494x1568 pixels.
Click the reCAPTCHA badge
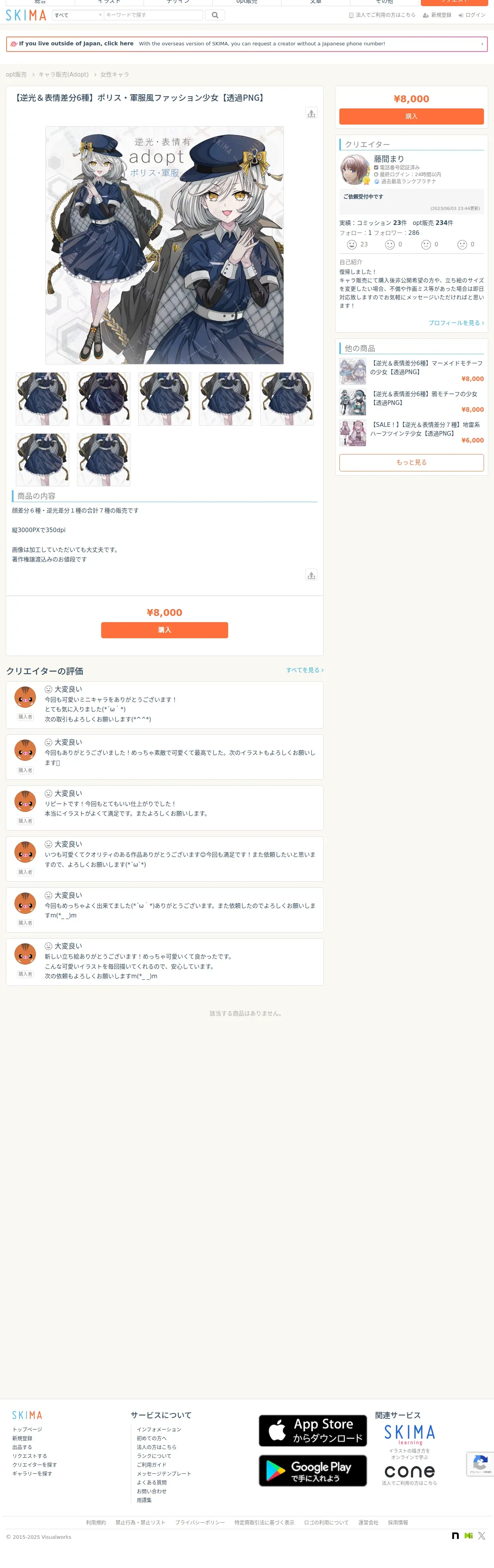tap(480, 1464)
